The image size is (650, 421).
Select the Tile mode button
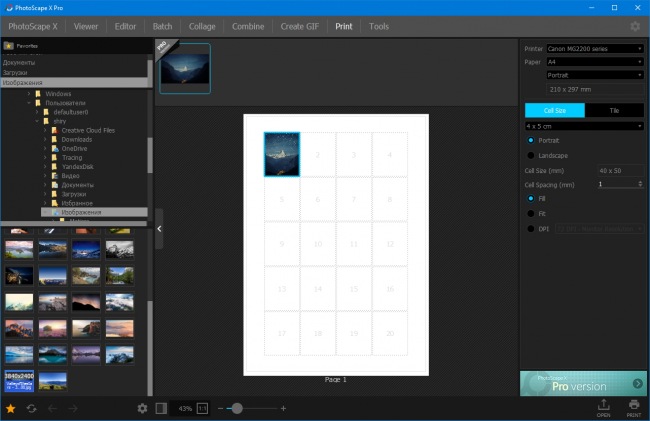coord(614,111)
